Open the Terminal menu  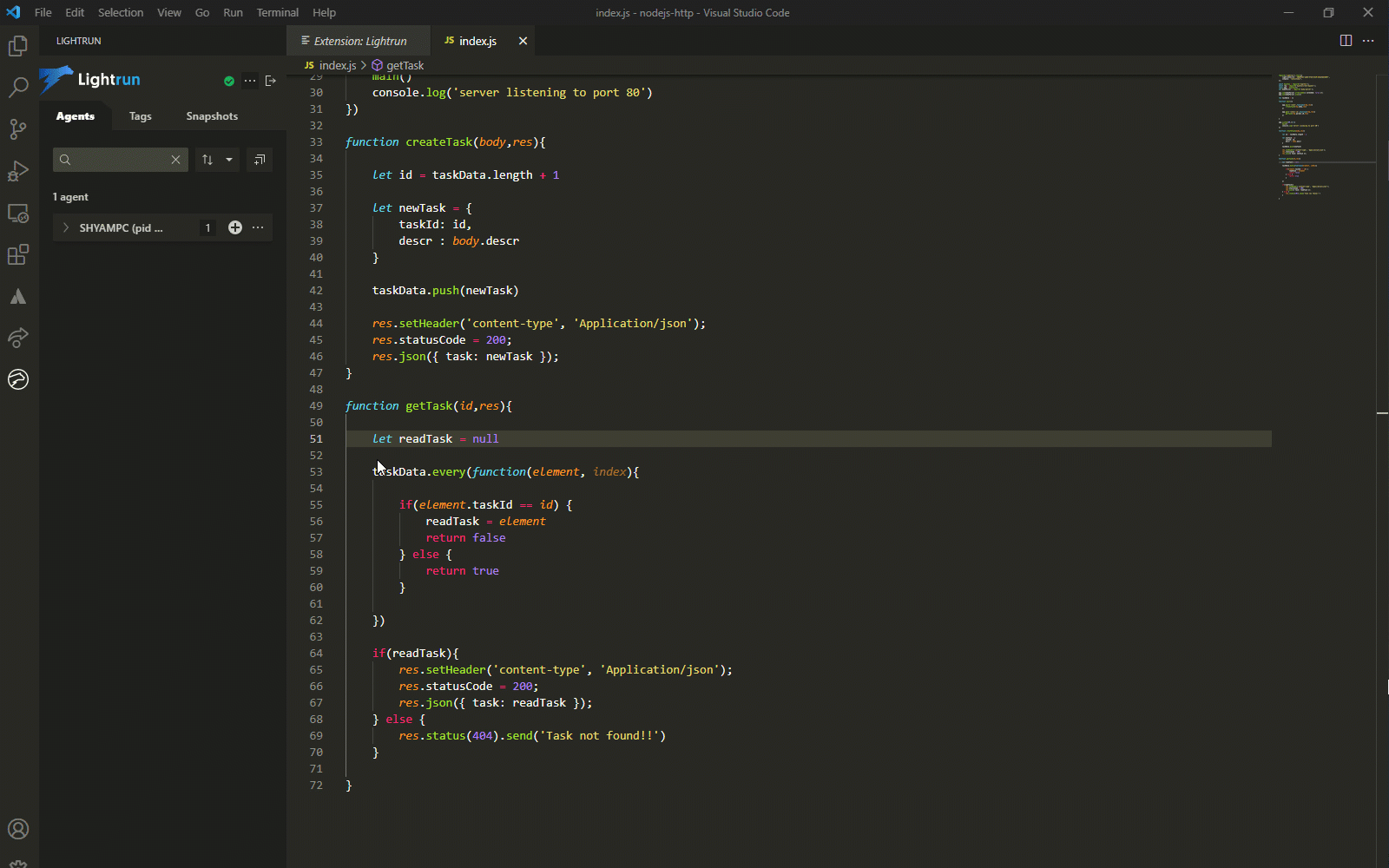277,12
